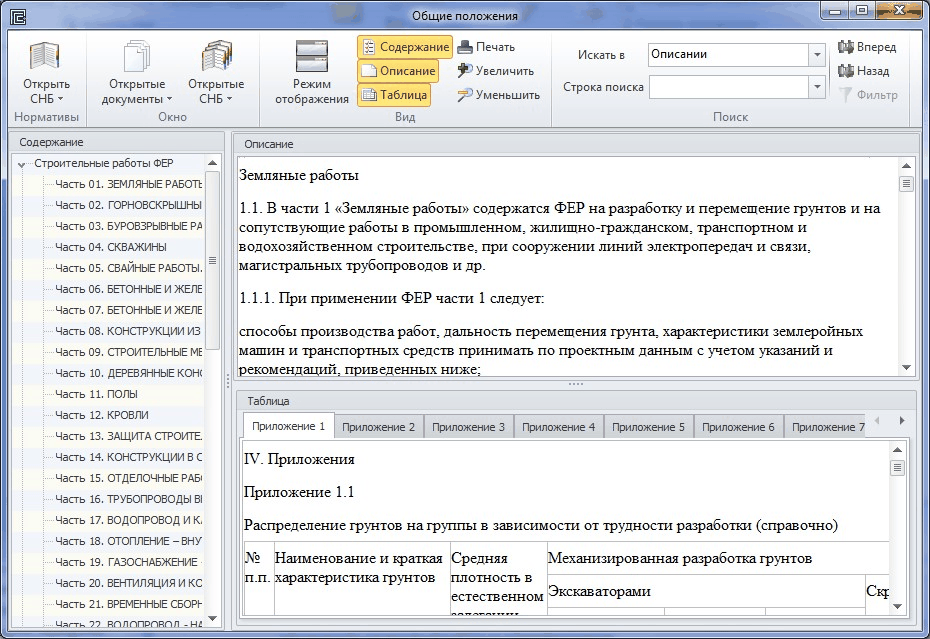Select 'Часть 20. ВЕНТИЛЯЦИЯ И КС' tree item
This screenshot has width=930, height=639.
click(128, 583)
